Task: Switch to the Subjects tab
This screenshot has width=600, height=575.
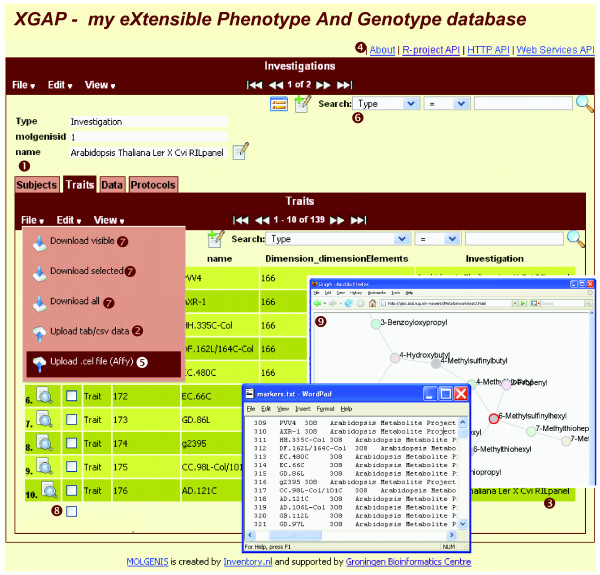Action: pyautogui.click(x=36, y=184)
